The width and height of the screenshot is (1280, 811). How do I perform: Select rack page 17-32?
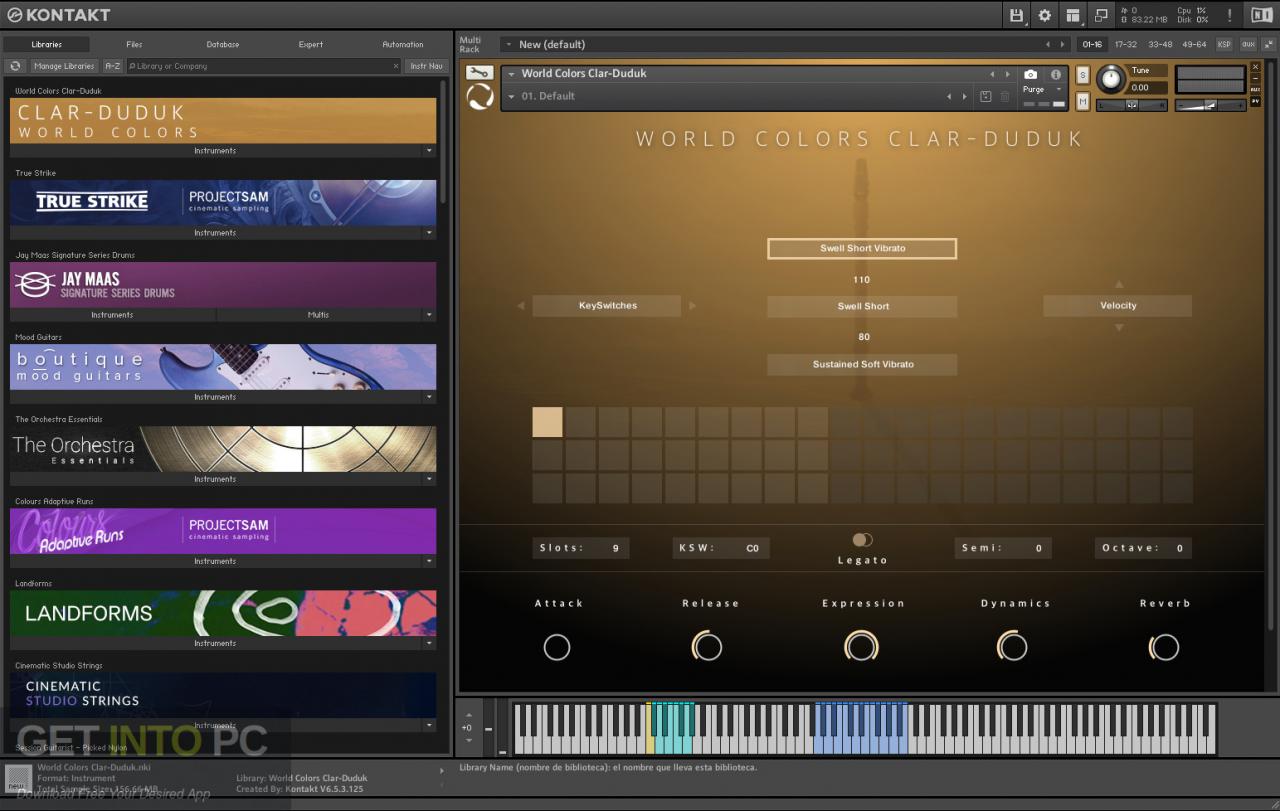(x=1126, y=44)
